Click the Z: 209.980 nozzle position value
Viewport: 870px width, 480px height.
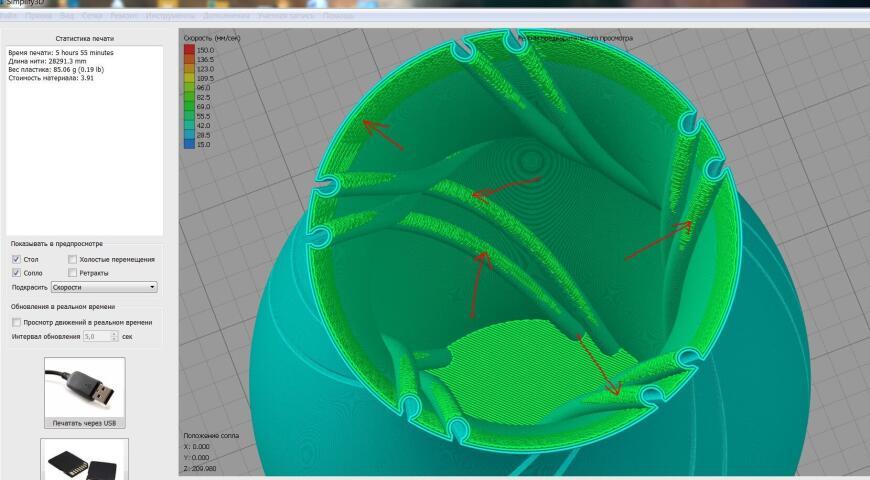pyautogui.click(x=200, y=468)
